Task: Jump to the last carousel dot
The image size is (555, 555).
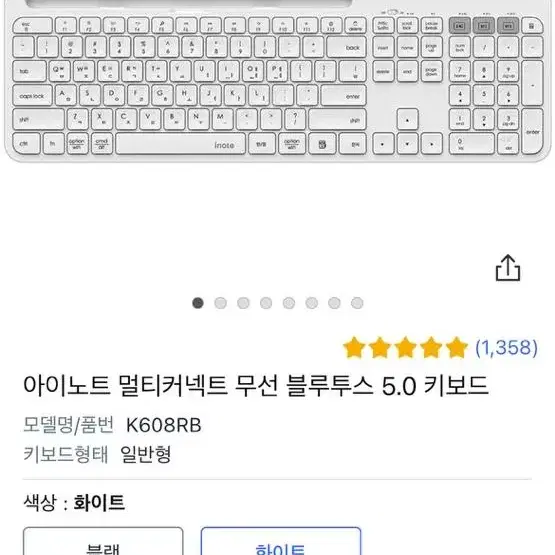Action: pyautogui.click(x=357, y=303)
